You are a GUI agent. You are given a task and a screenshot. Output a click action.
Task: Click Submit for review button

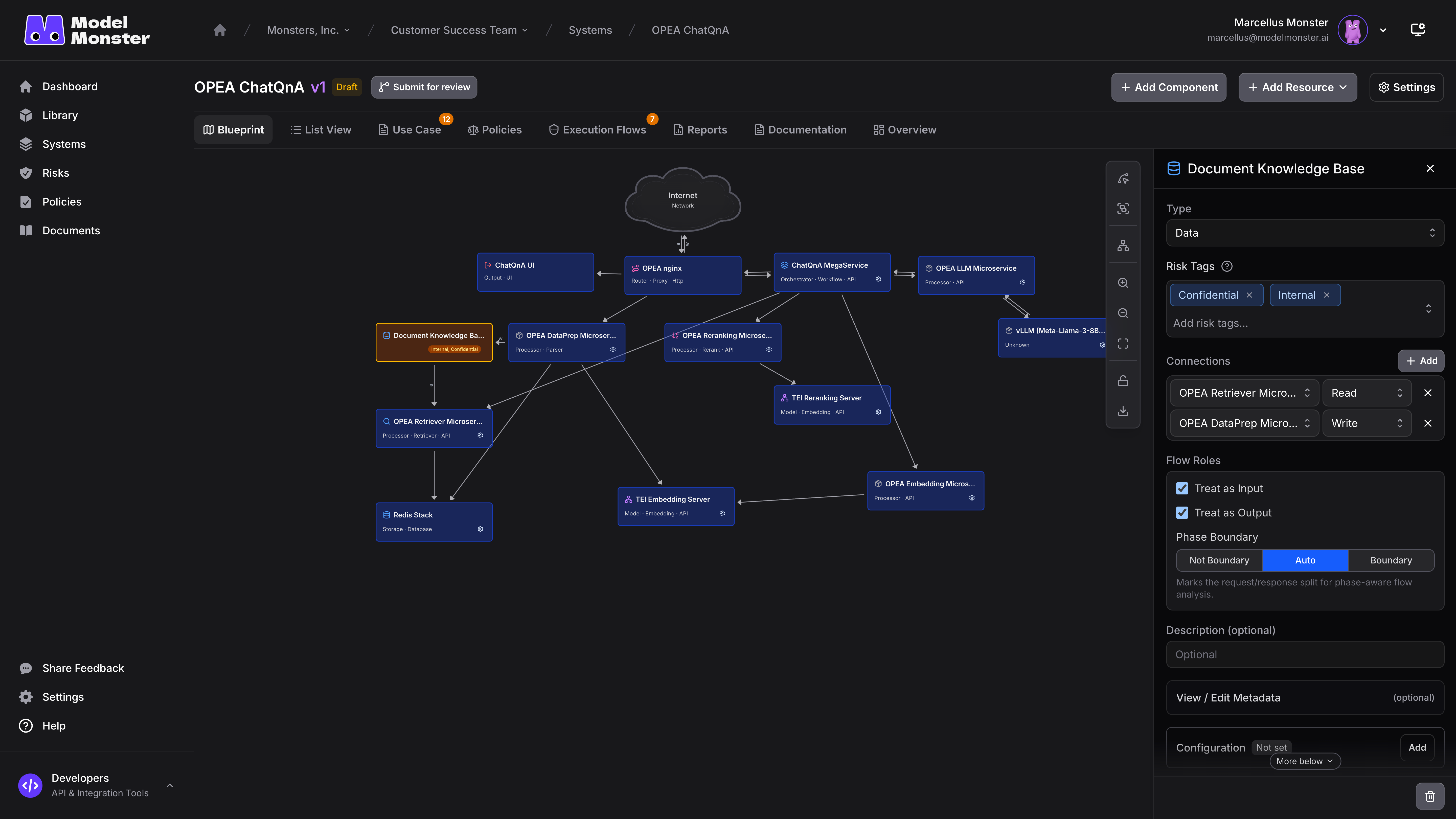(424, 87)
